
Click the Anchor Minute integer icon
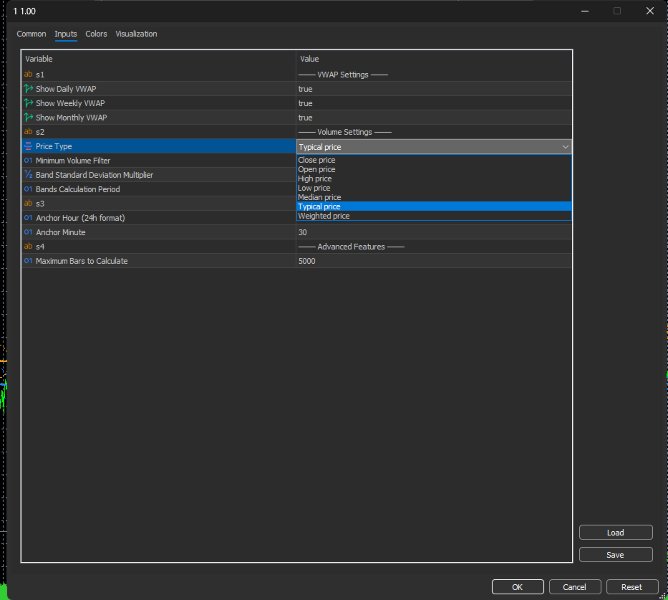28,232
